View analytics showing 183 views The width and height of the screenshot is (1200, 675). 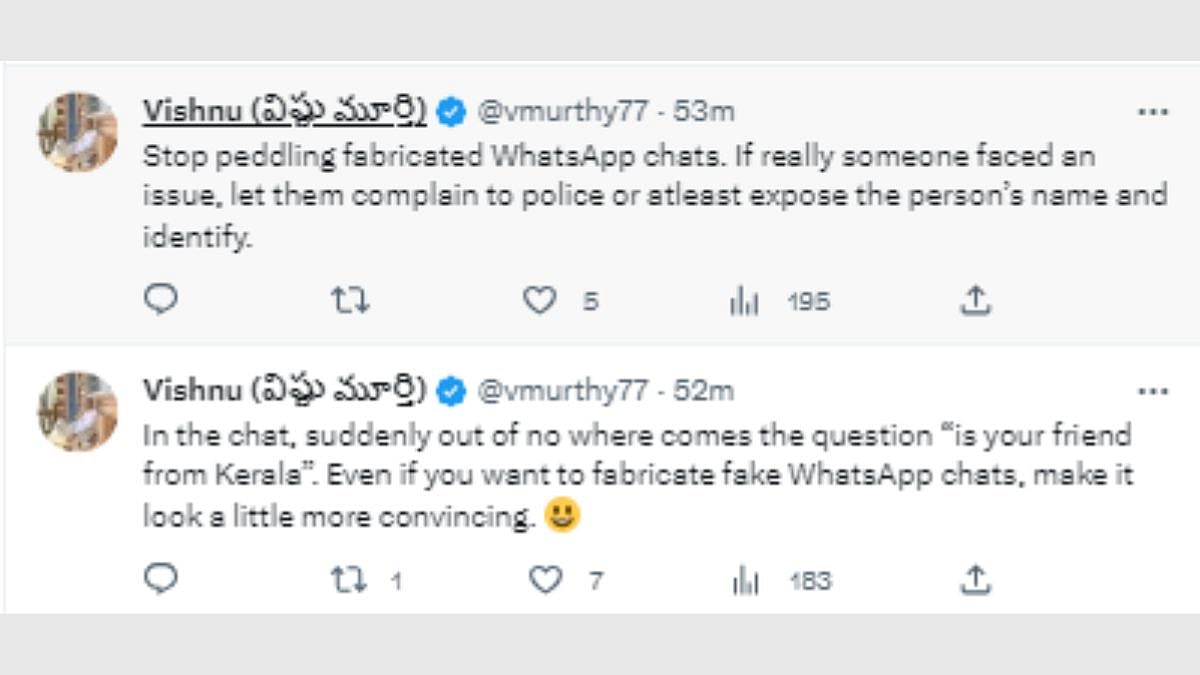pos(744,581)
